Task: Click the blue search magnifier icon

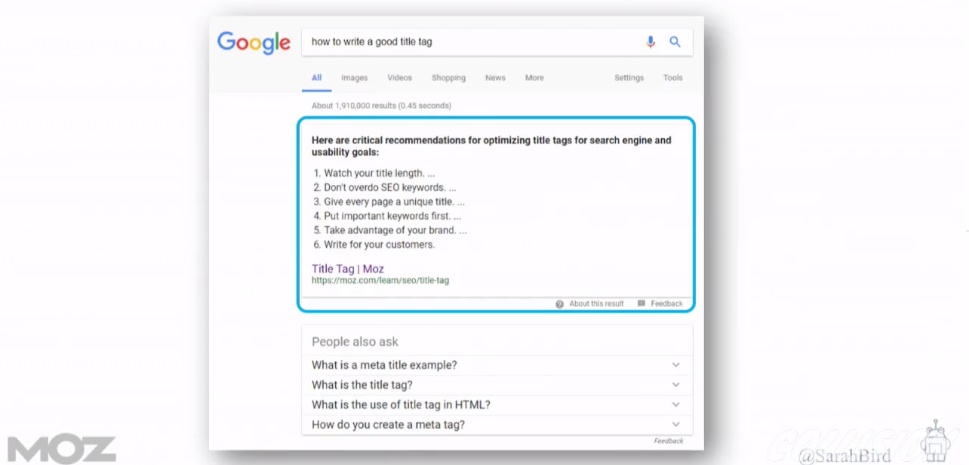Action: pos(675,42)
